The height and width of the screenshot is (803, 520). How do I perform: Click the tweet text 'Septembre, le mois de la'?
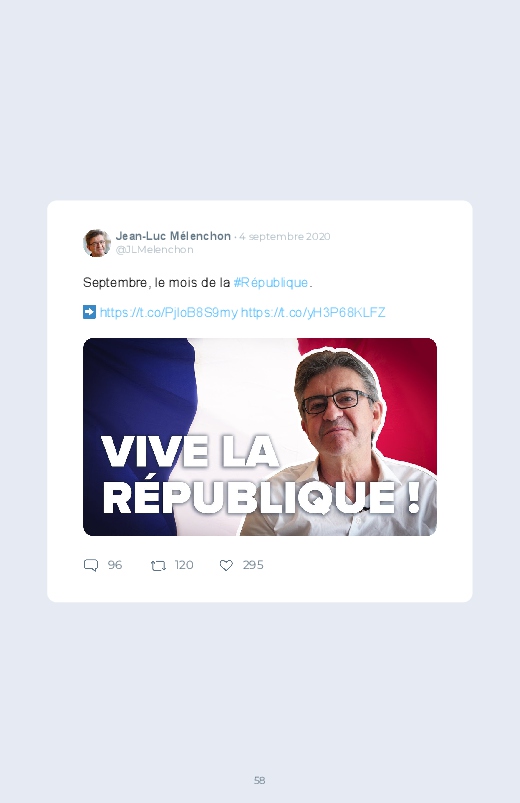(x=157, y=283)
